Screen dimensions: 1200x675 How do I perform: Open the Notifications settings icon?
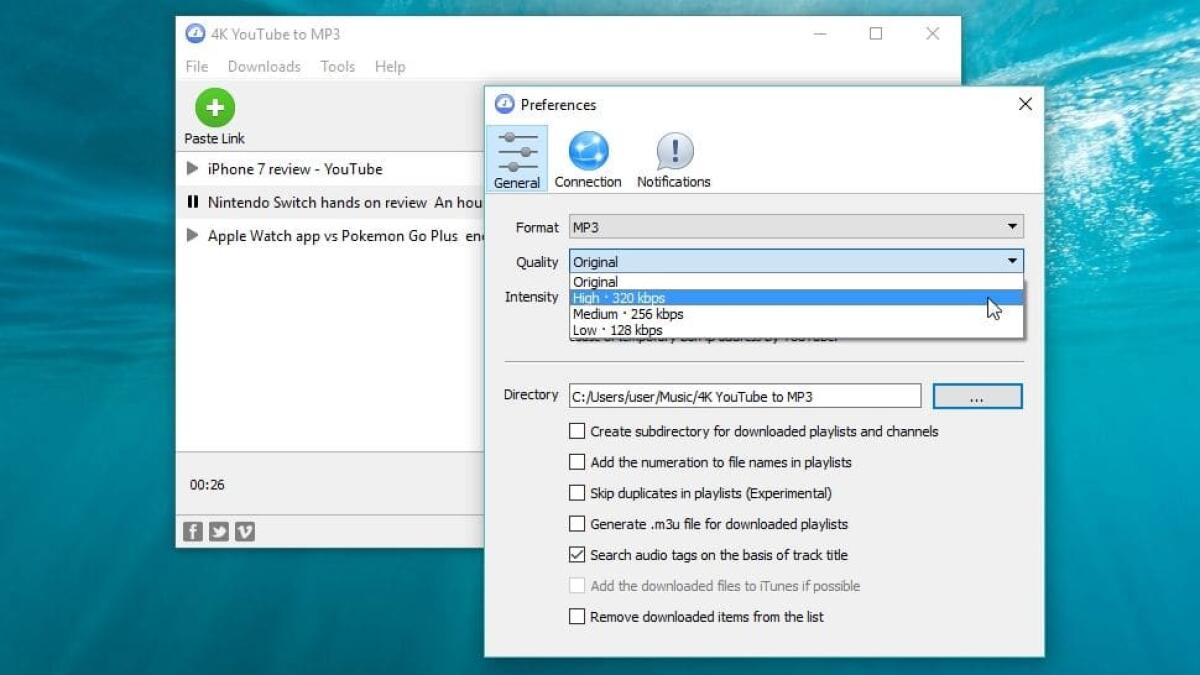click(x=673, y=152)
